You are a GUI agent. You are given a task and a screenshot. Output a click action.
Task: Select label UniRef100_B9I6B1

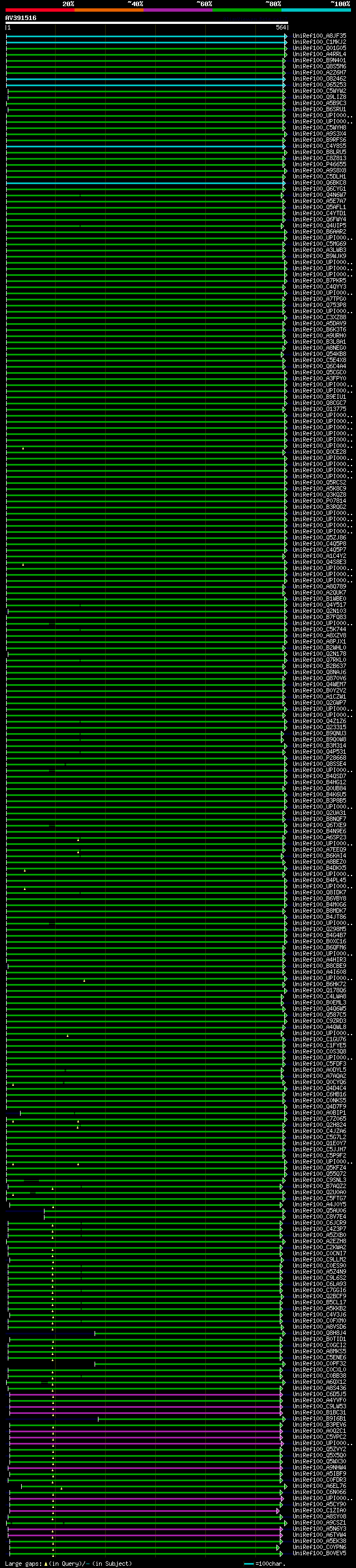[319, 1418]
